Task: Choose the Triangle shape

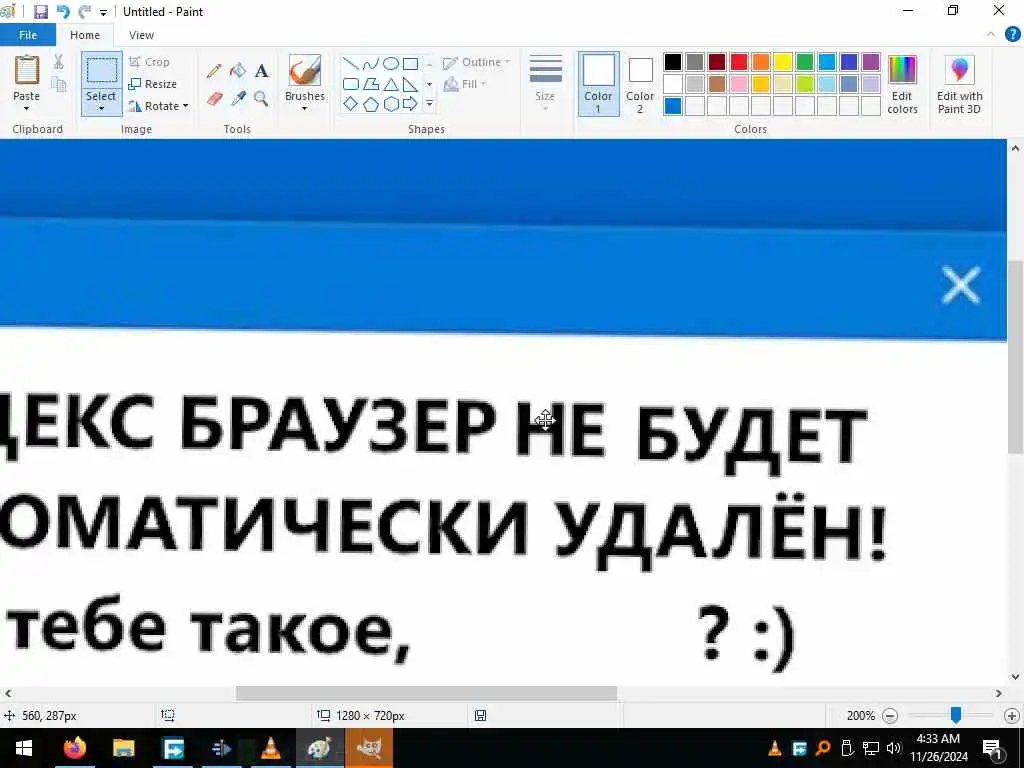Action: (x=391, y=84)
